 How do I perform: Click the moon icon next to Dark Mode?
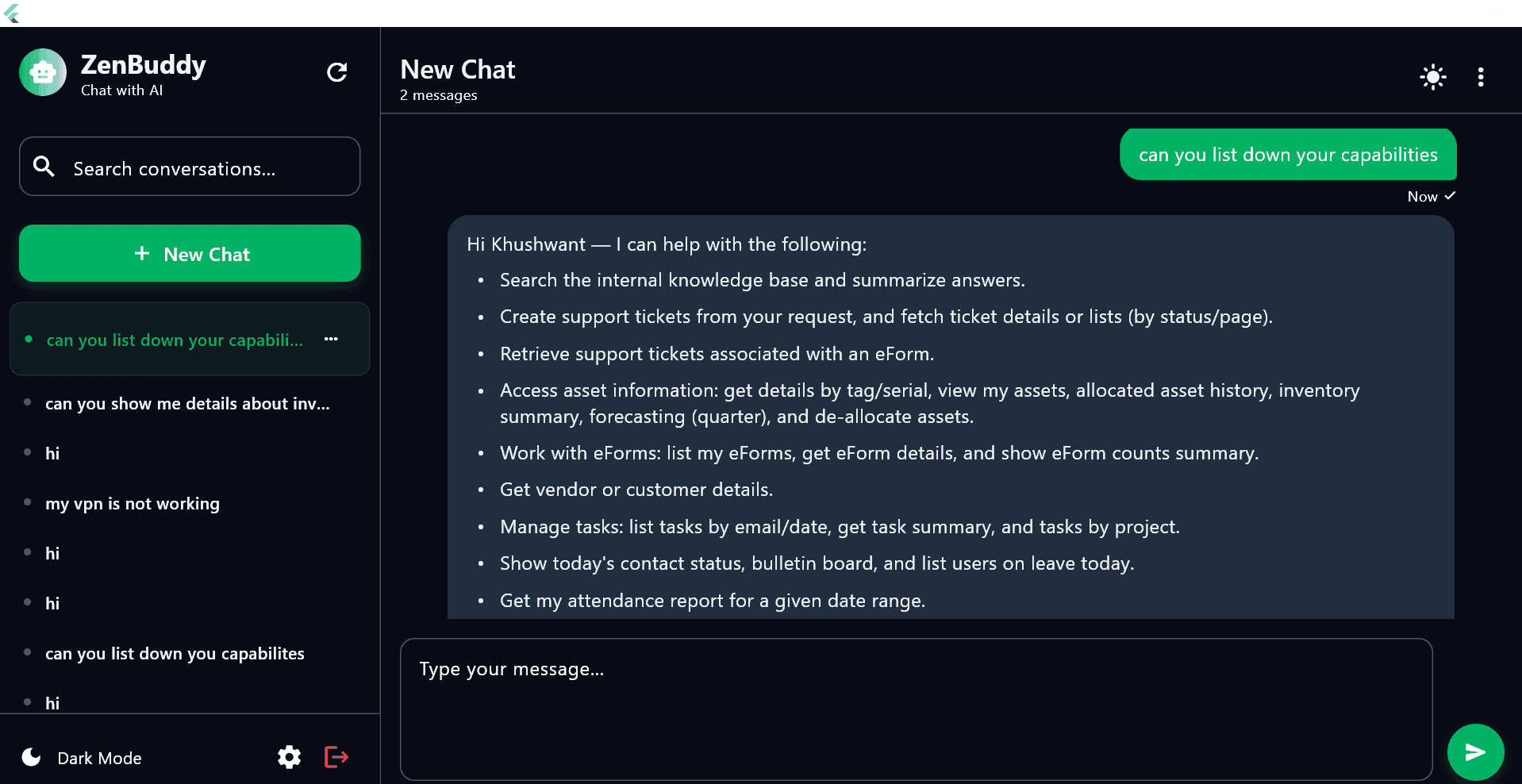point(30,757)
